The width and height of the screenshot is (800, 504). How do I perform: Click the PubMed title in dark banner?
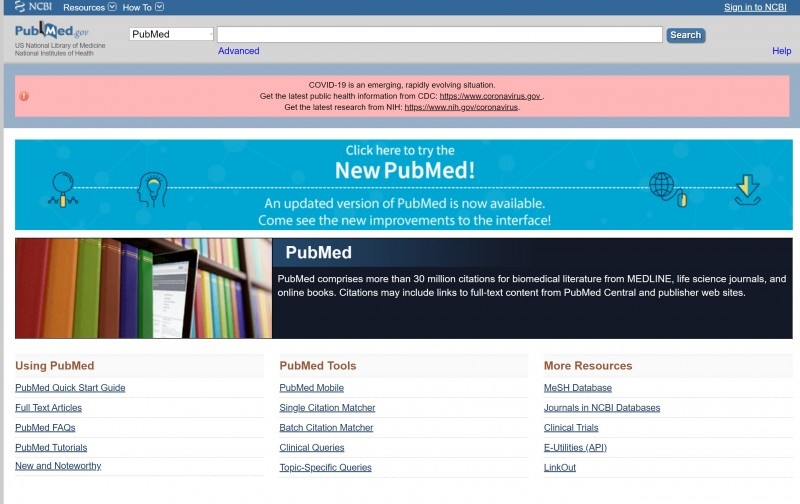coord(318,253)
